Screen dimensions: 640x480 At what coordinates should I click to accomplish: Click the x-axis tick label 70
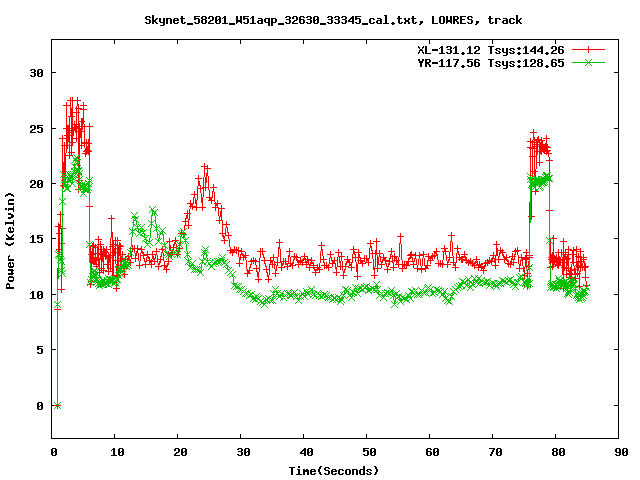[495, 452]
